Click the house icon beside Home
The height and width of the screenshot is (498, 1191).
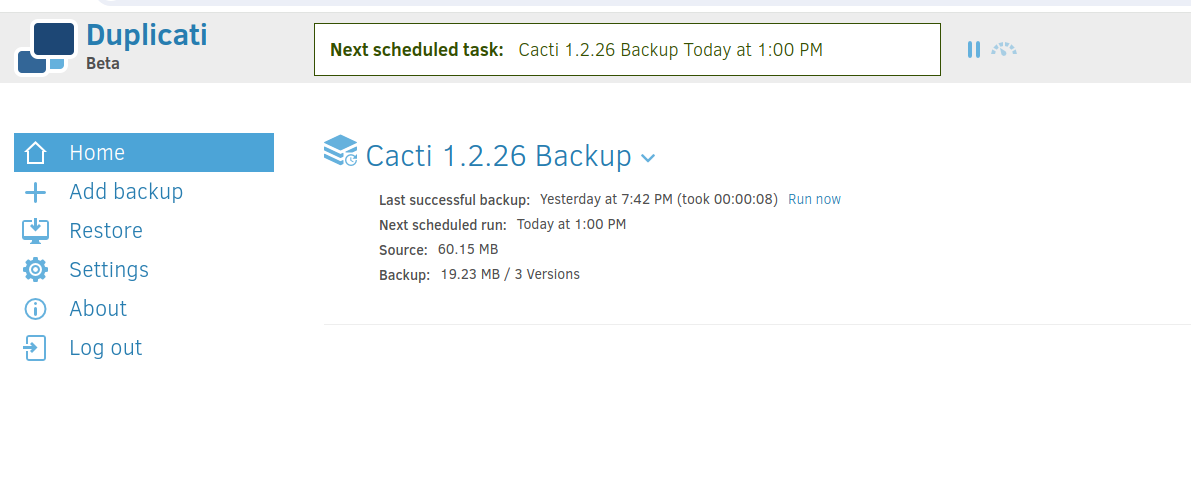(x=35, y=153)
